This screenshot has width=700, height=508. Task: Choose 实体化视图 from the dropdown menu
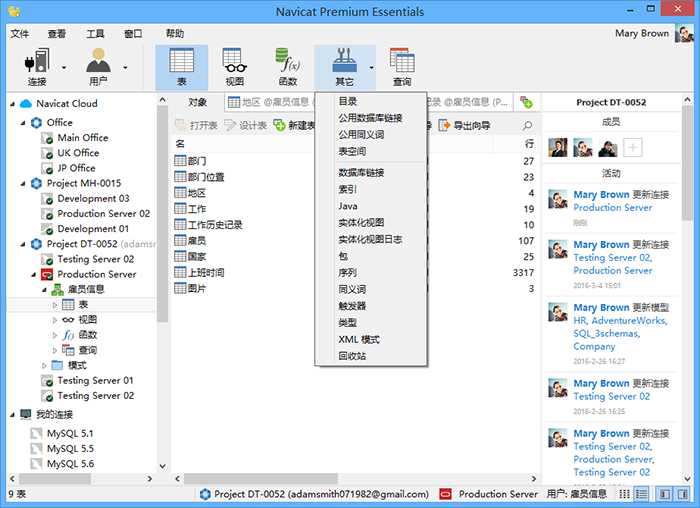click(371, 222)
